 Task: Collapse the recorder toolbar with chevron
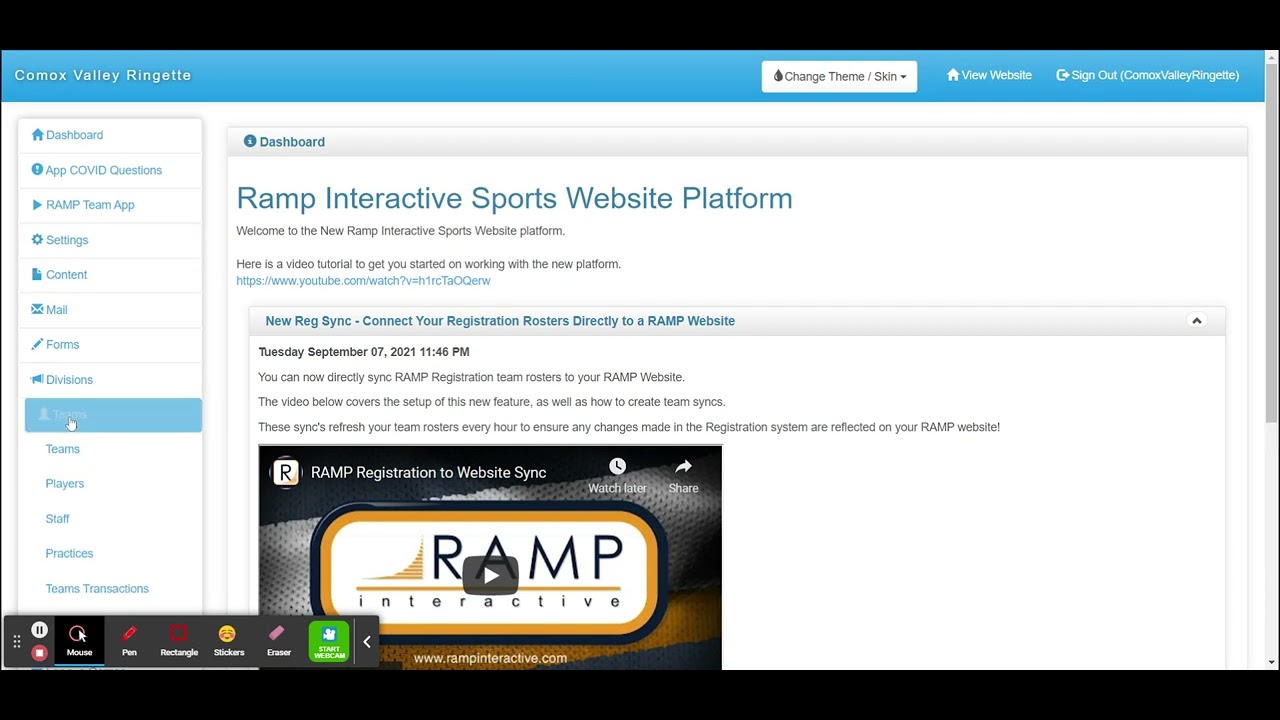367,642
